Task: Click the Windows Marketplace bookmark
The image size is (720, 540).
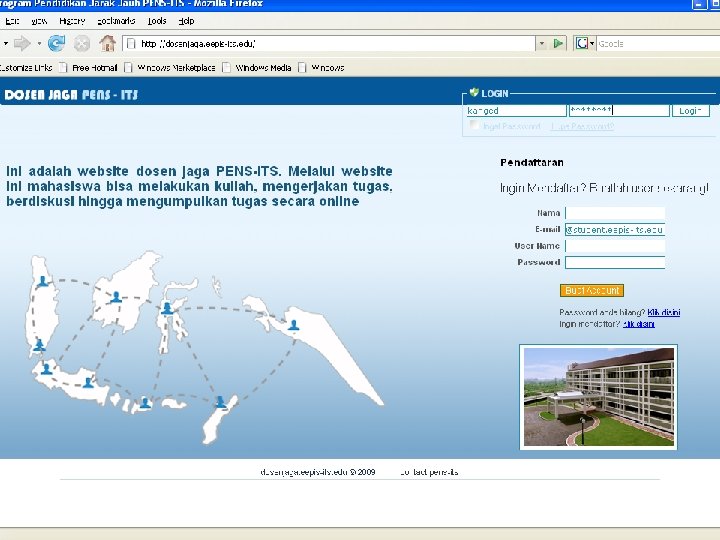Action: [x=176, y=68]
